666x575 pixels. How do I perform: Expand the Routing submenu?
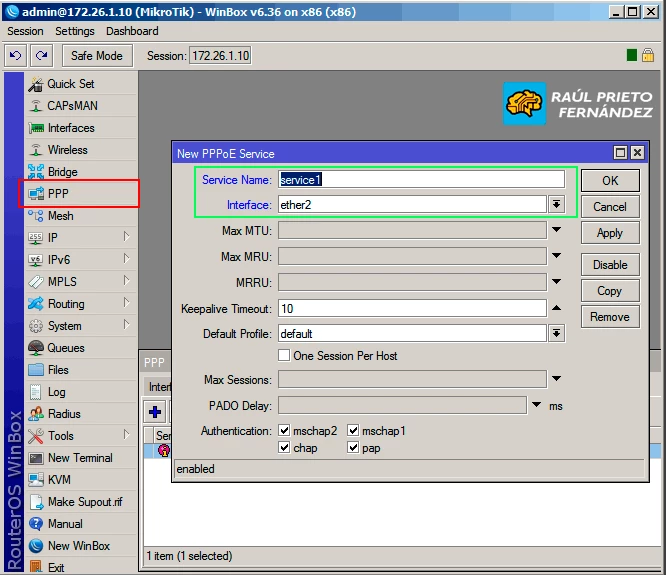(x=126, y=303)
